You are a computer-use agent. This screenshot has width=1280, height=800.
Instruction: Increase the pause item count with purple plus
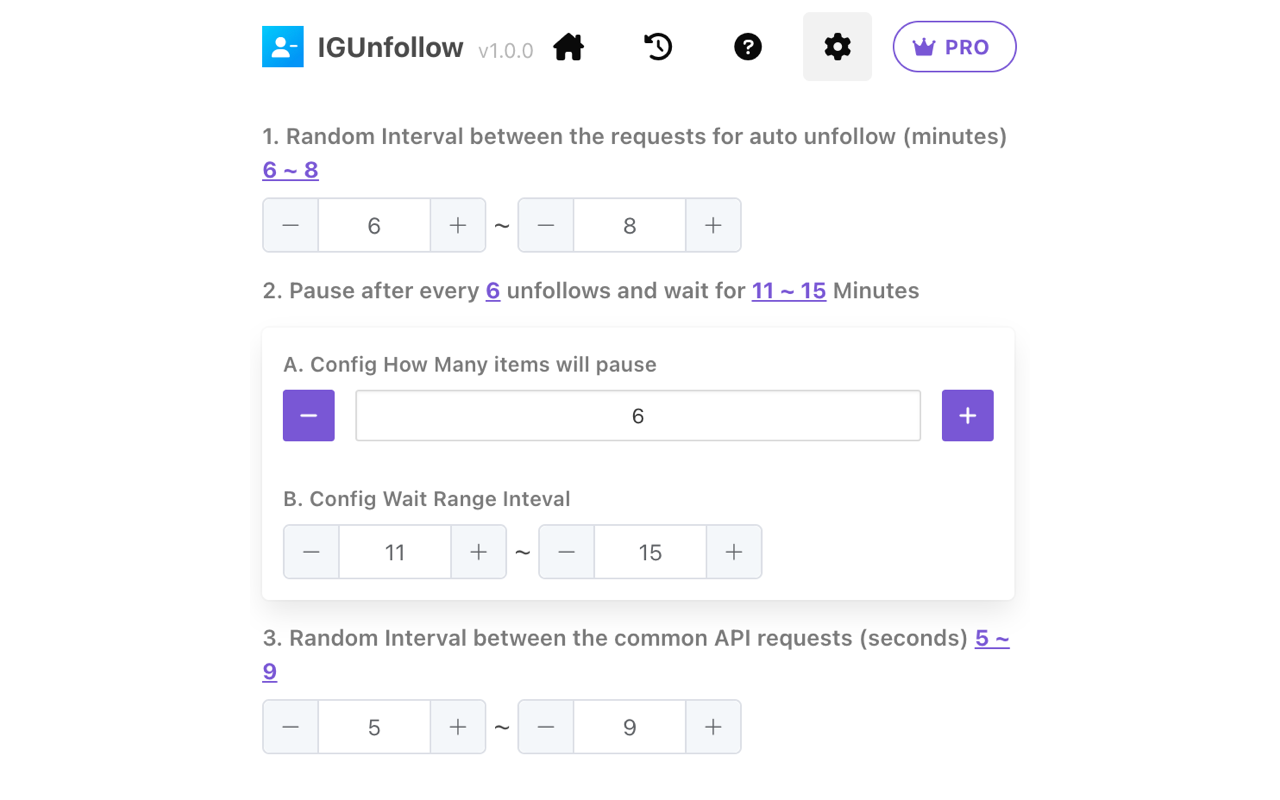(x=967, y=415)
